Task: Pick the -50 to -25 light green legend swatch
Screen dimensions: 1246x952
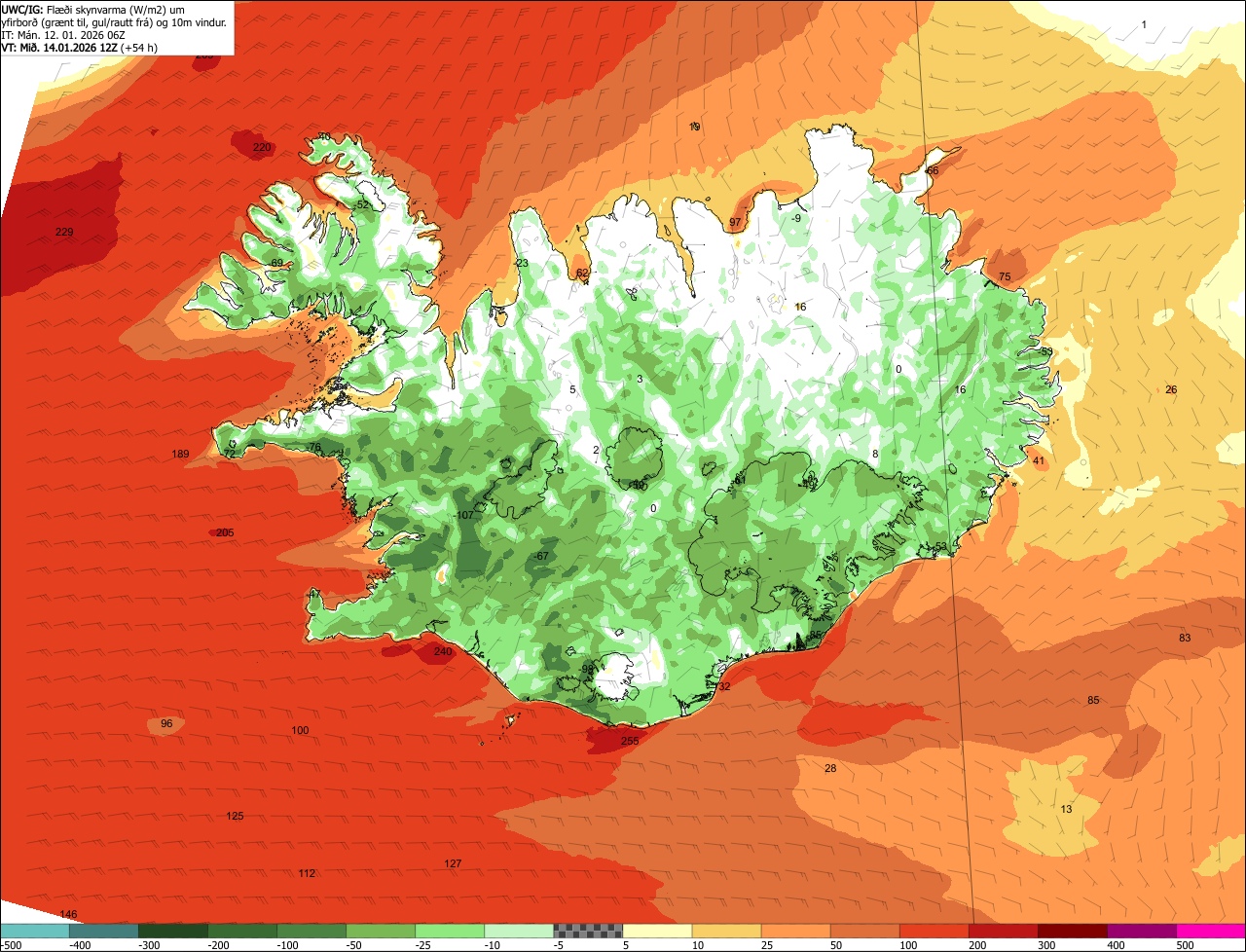Action: [x=381, y=931]
